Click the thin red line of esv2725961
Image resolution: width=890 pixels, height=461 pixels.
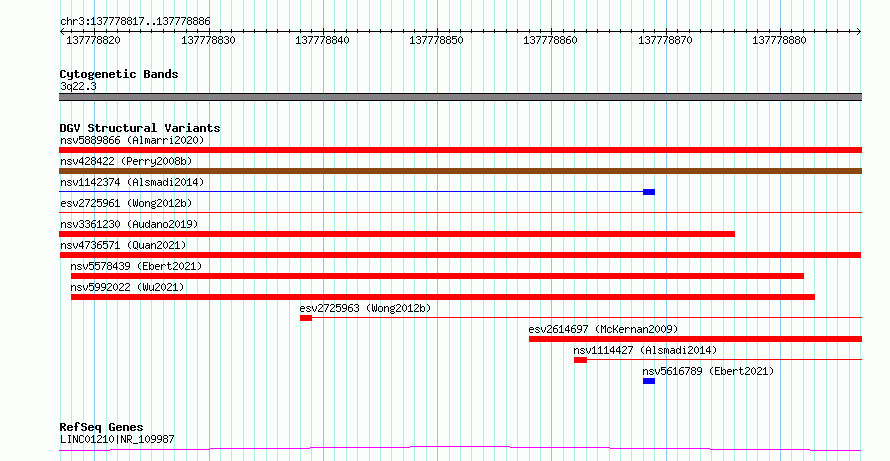pyautogui.click(x=460, y=213)
